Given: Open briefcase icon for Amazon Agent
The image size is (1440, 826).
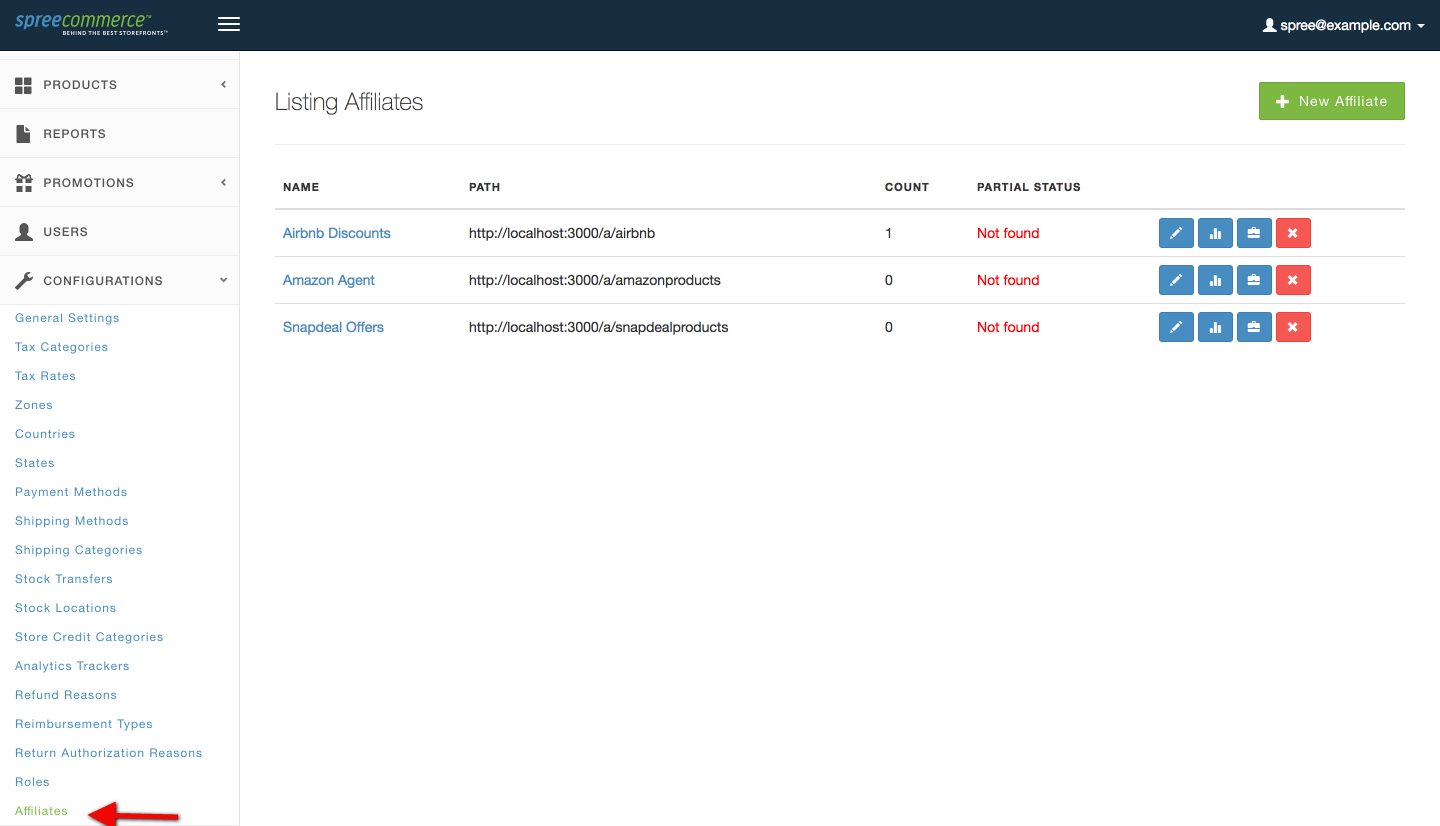Looking at the screenshot, I should click(x=1254, y=280).
